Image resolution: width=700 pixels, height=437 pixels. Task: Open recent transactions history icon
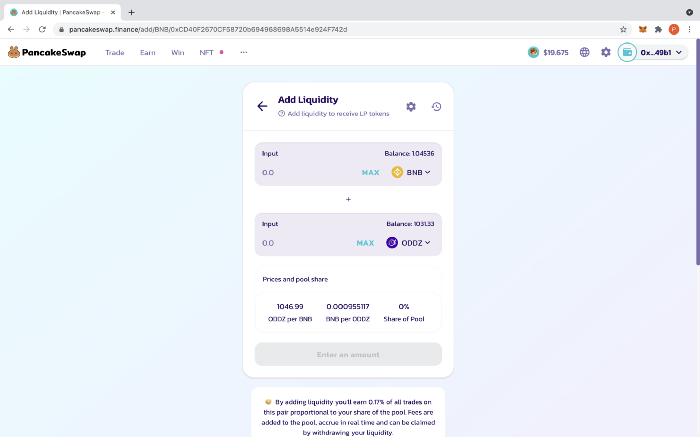437,106
